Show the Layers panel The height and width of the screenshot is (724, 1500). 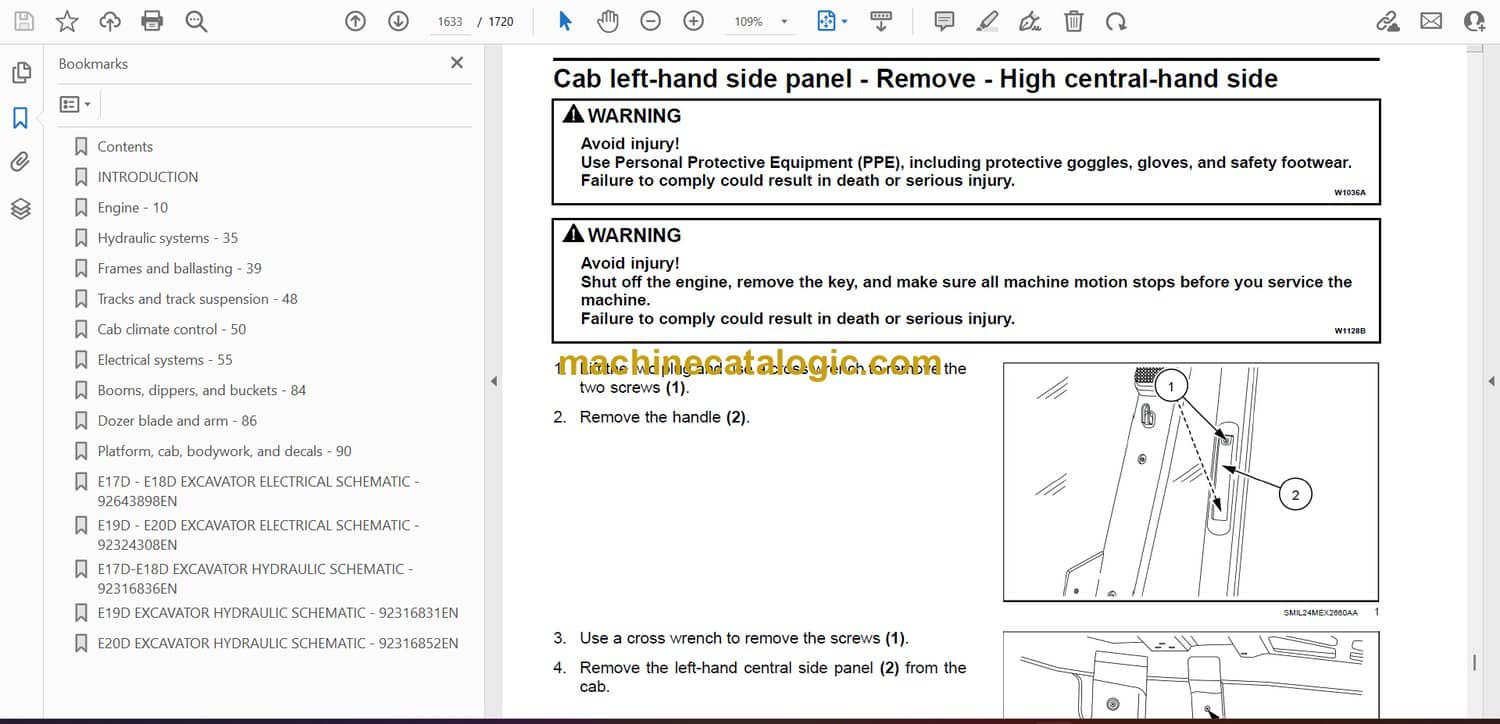[x=20, y=208]
